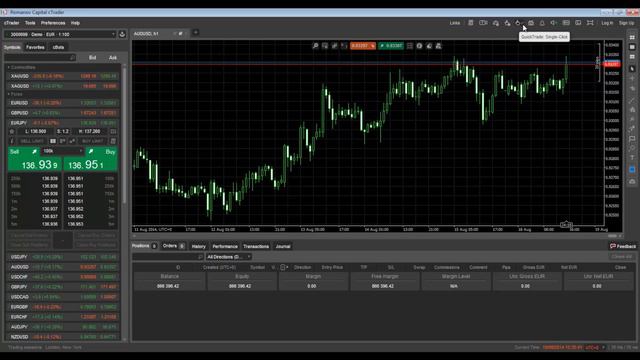640x360 pixels.
Task: Click the BUY LIMIT button
Action: 92,141
